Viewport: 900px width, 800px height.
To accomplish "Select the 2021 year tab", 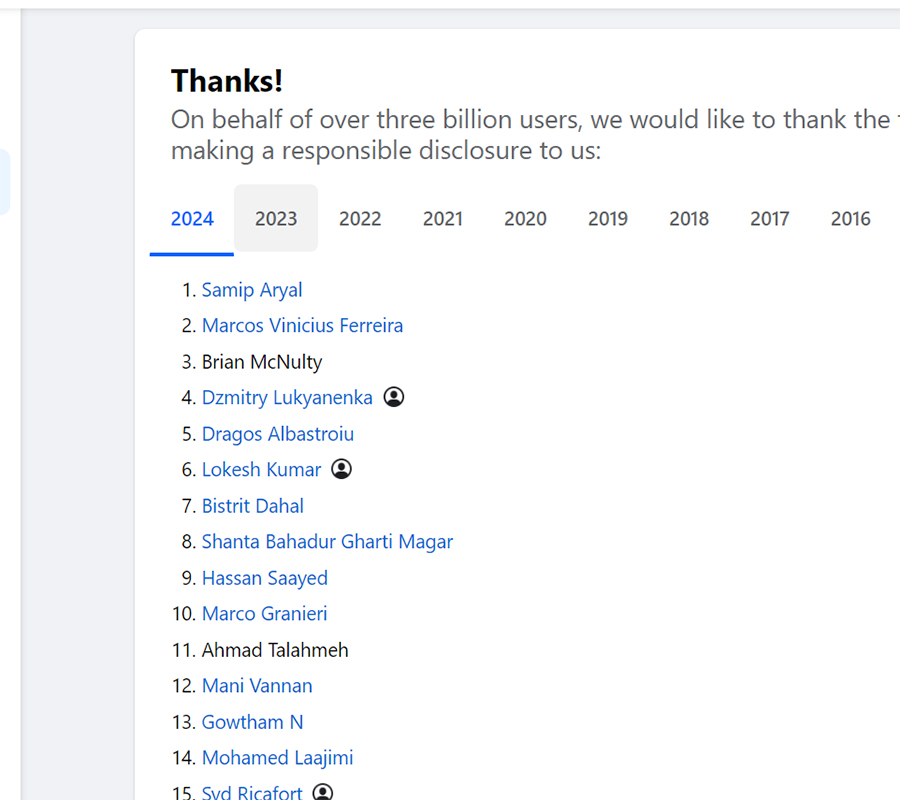I will click(443, 219).
